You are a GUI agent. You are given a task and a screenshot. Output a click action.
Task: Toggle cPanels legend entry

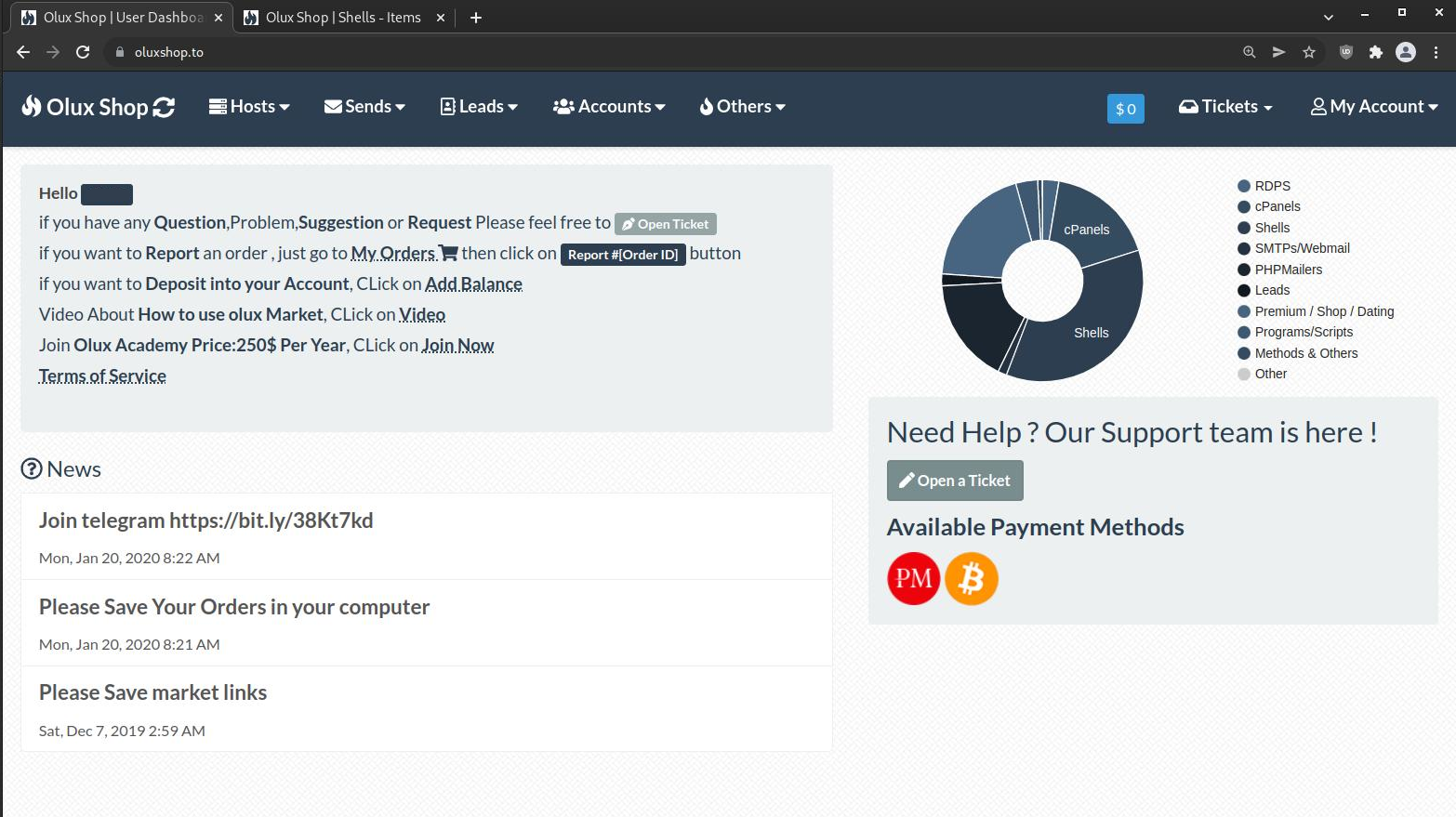[1269, 206]
